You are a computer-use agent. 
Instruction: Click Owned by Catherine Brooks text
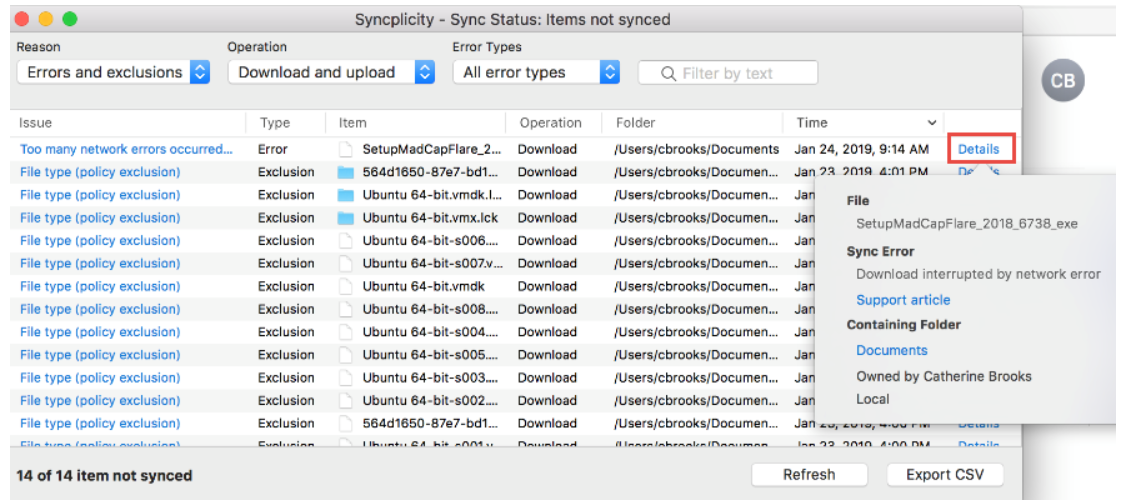(x=944, y=376)
